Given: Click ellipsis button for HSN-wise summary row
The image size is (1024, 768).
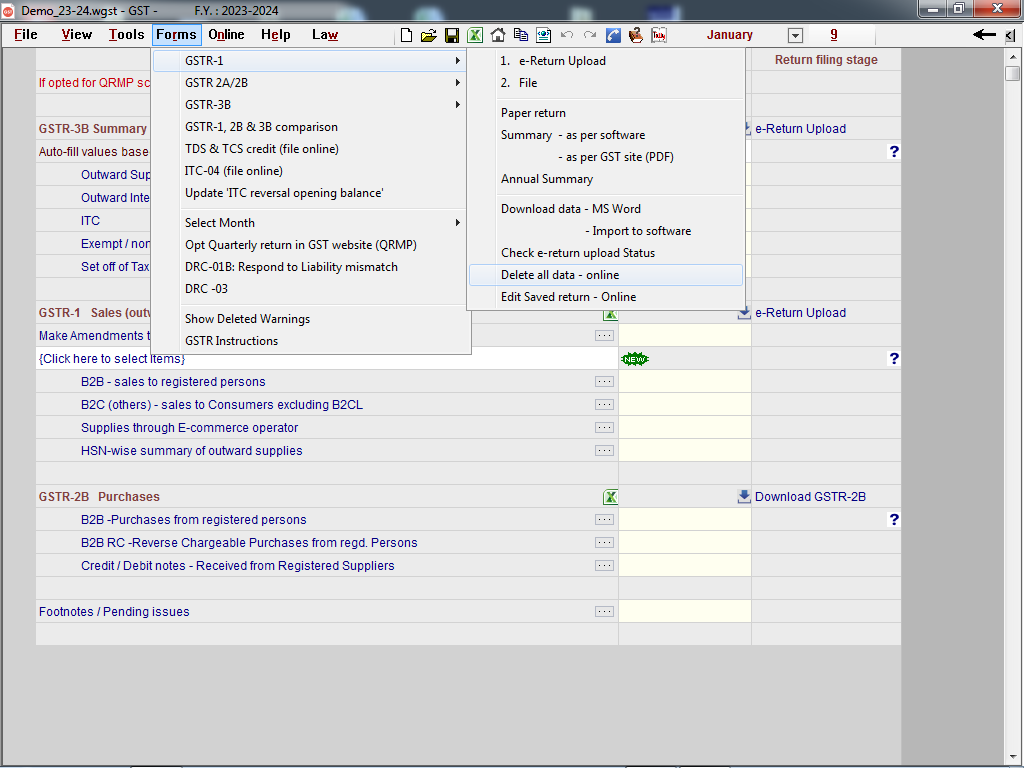Looking at the screenshot, I should pos(604,451).
